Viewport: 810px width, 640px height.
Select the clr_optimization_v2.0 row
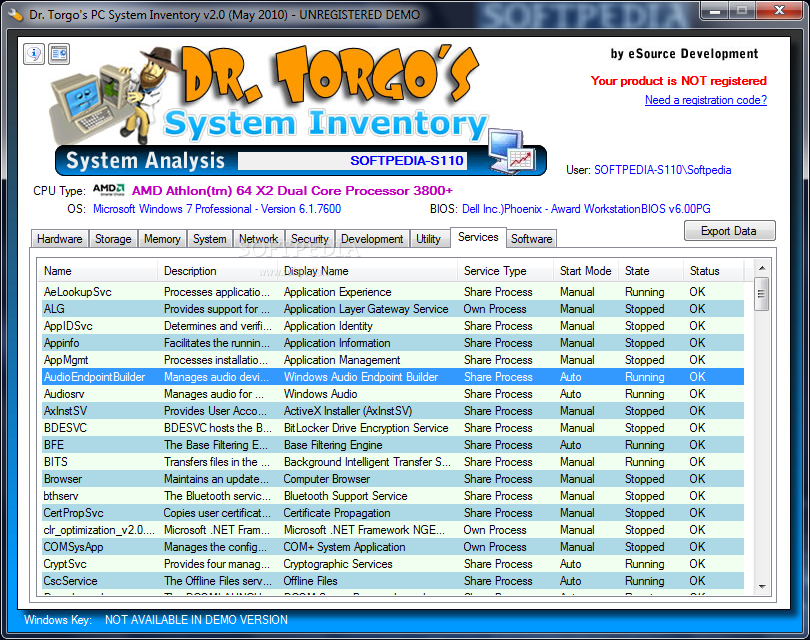click(x=393, y=530)
